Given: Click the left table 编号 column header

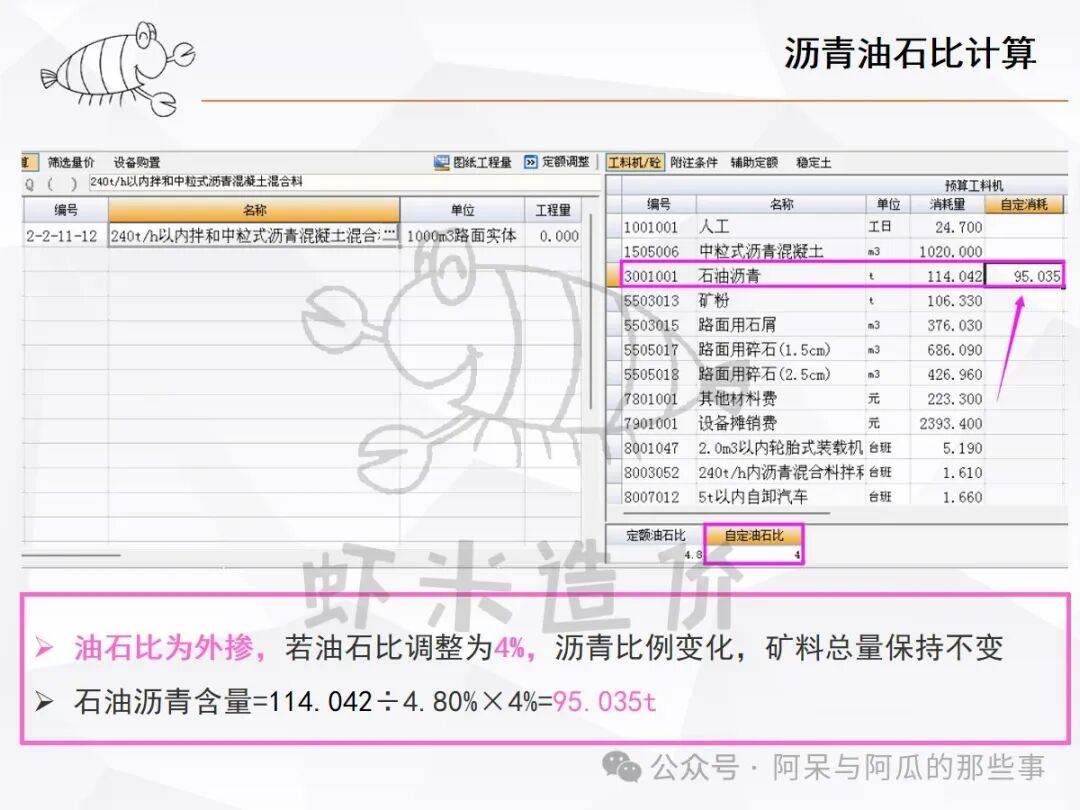Looking at the screenshot, I should 65,210.
